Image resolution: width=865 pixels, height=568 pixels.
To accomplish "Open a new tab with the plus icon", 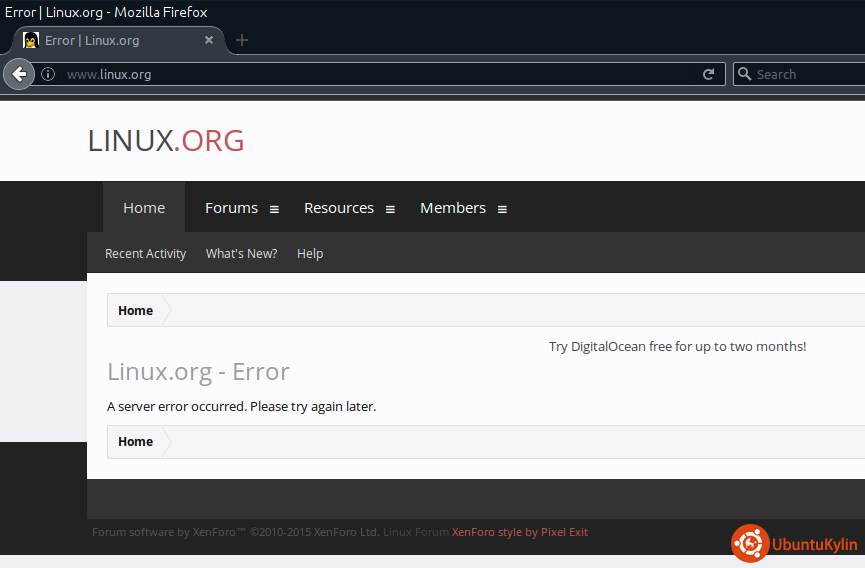I will [x=242, y=41].
